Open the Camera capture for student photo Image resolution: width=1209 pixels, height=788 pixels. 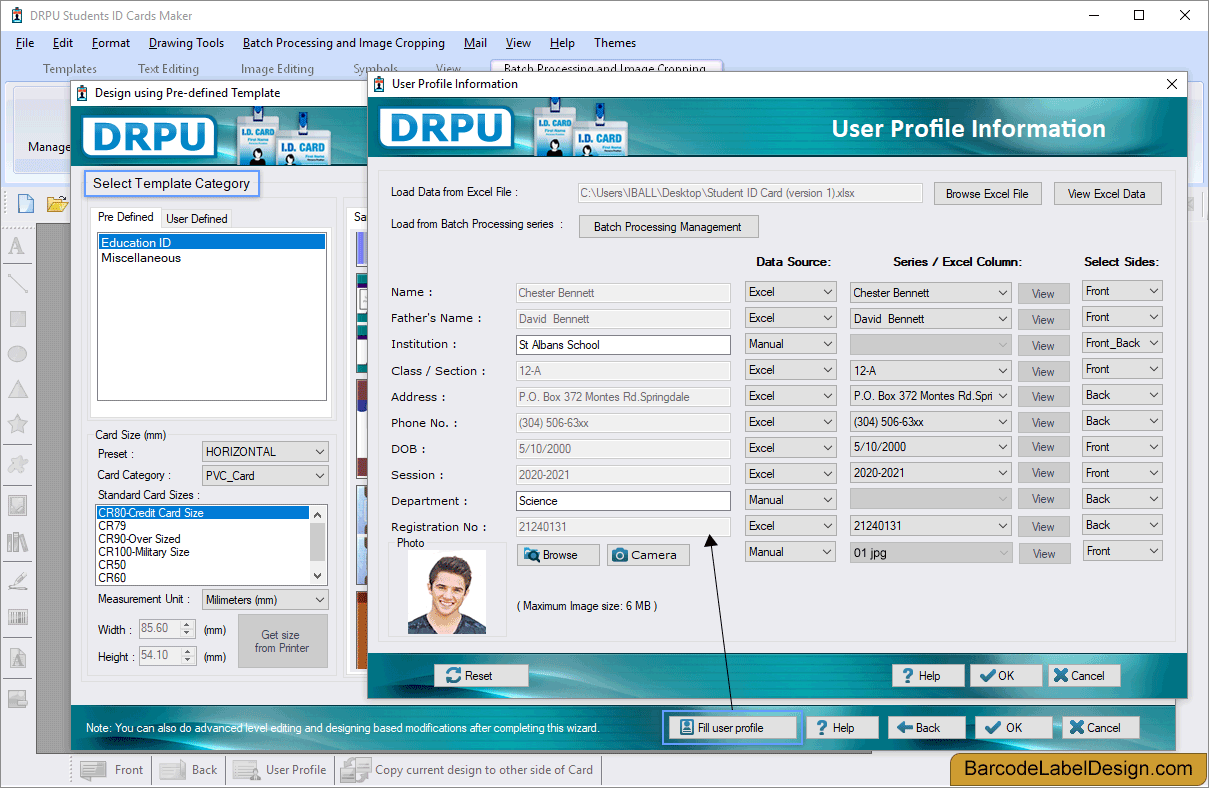647,554
